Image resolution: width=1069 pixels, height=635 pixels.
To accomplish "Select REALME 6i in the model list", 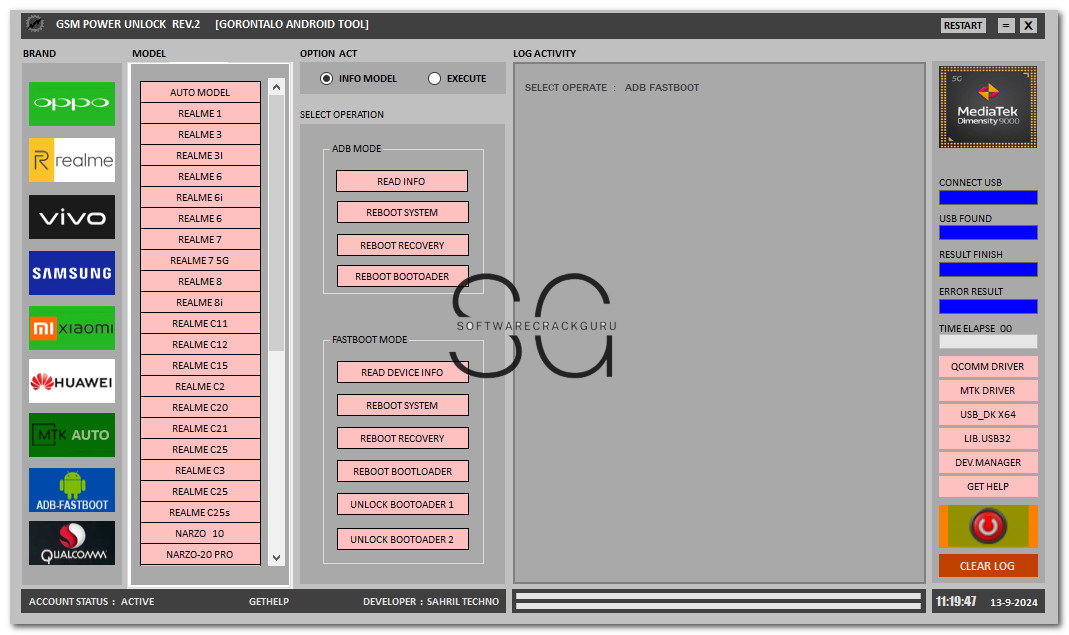I will [200, 197].
